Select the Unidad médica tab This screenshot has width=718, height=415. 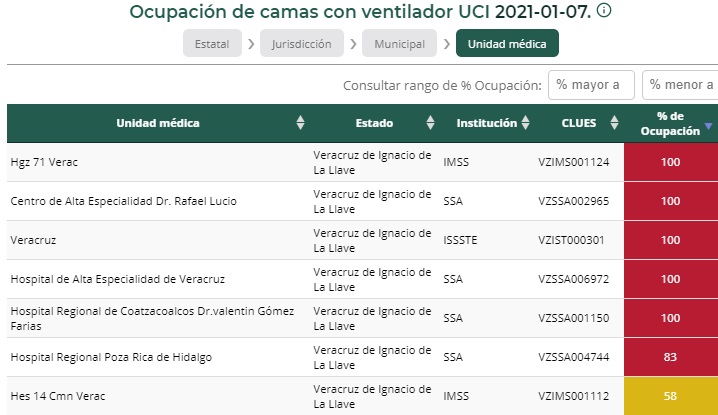pyautogui.click(x=507, y=44)
